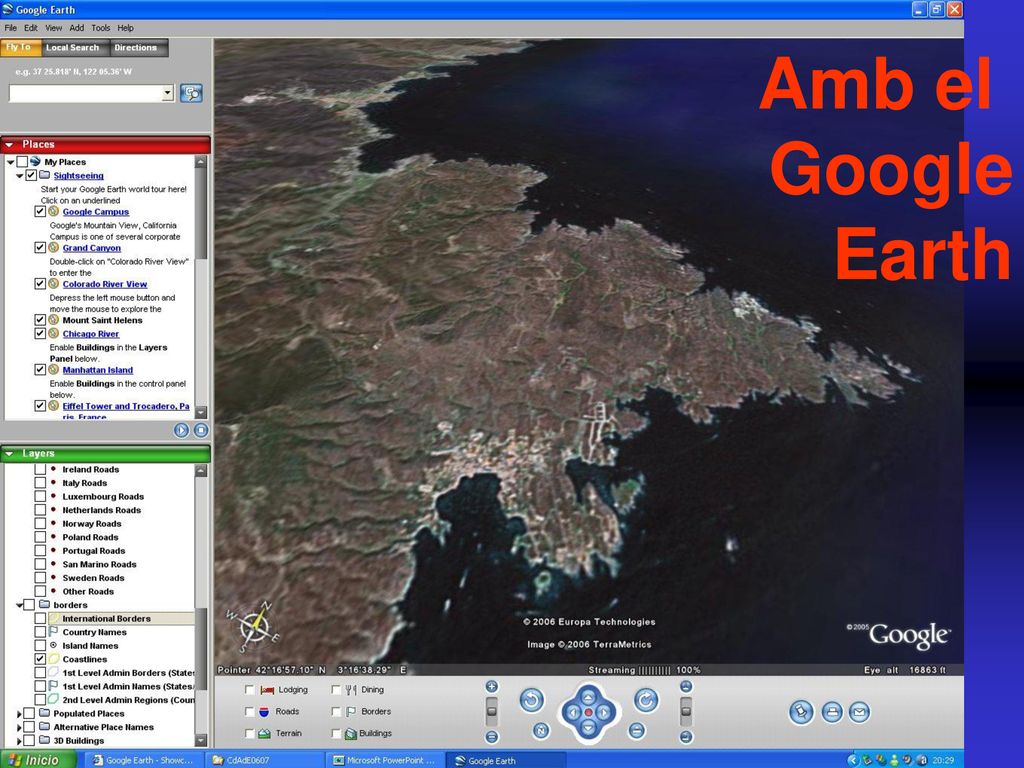This screenshot has width=1024, height=768.
Task: Collapse the My Places tree node
Action: point(10,162)
